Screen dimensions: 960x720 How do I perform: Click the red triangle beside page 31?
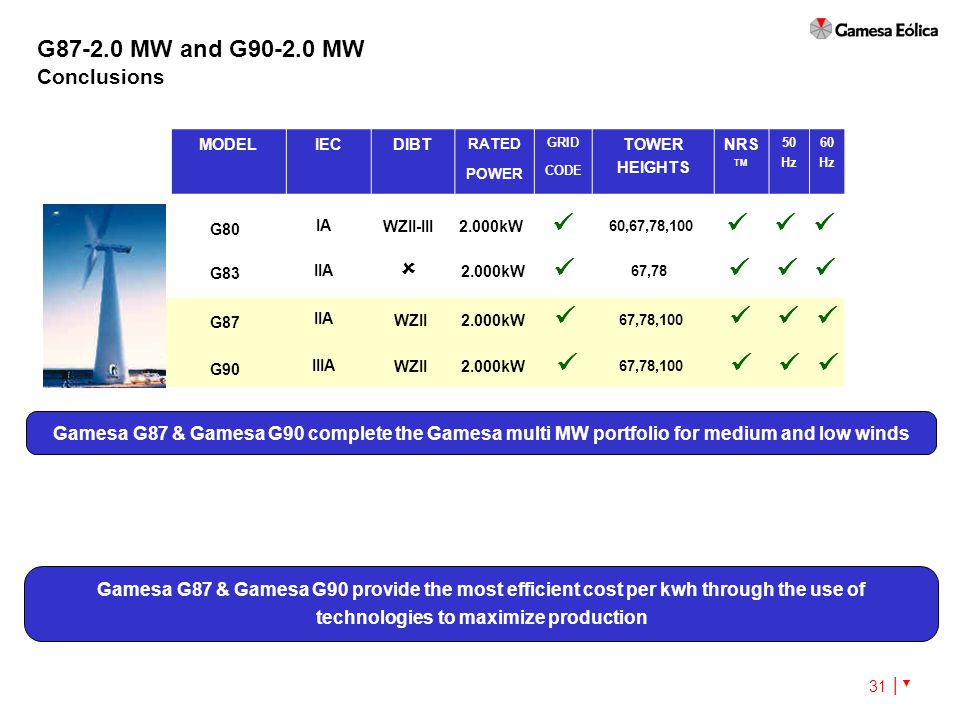coord(906,683)
